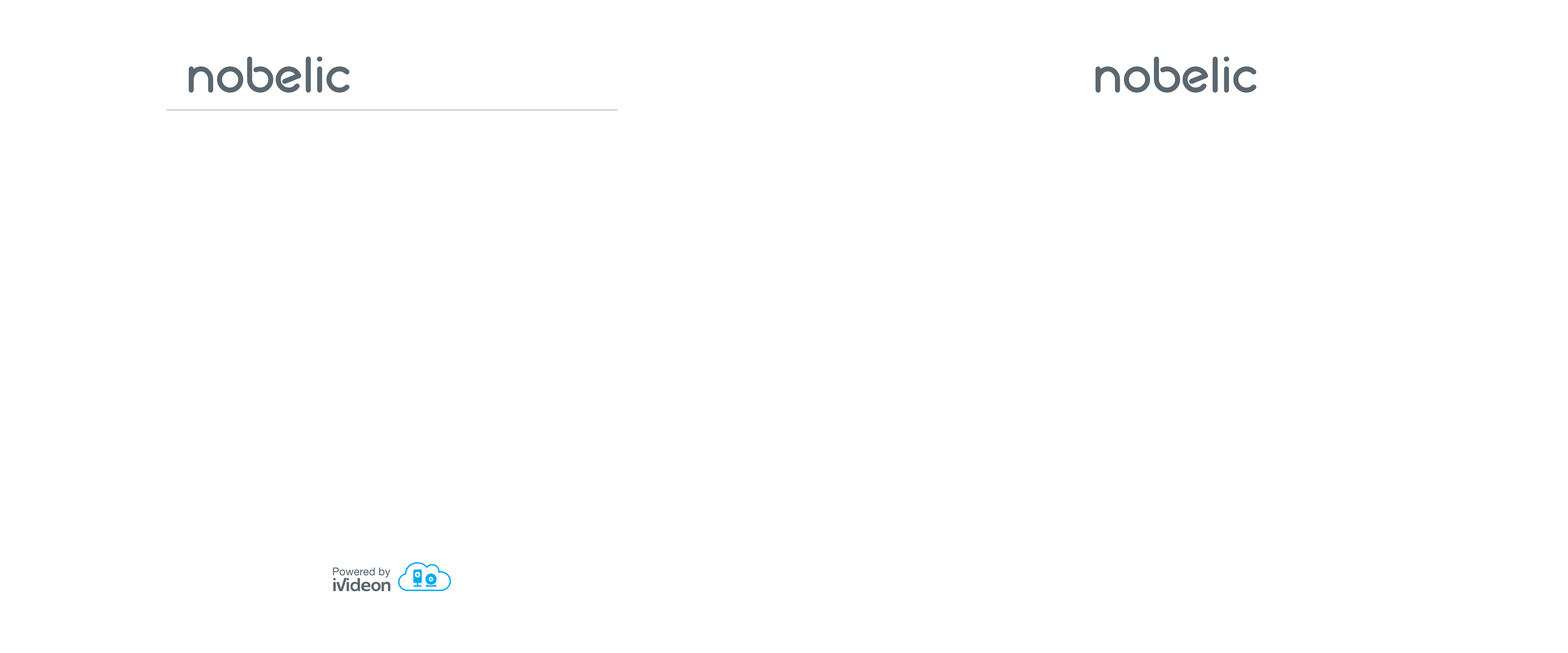The image size is (1568, 653).
Task: Click the lens of the tall cloud camera
Action: click(418, 575)
